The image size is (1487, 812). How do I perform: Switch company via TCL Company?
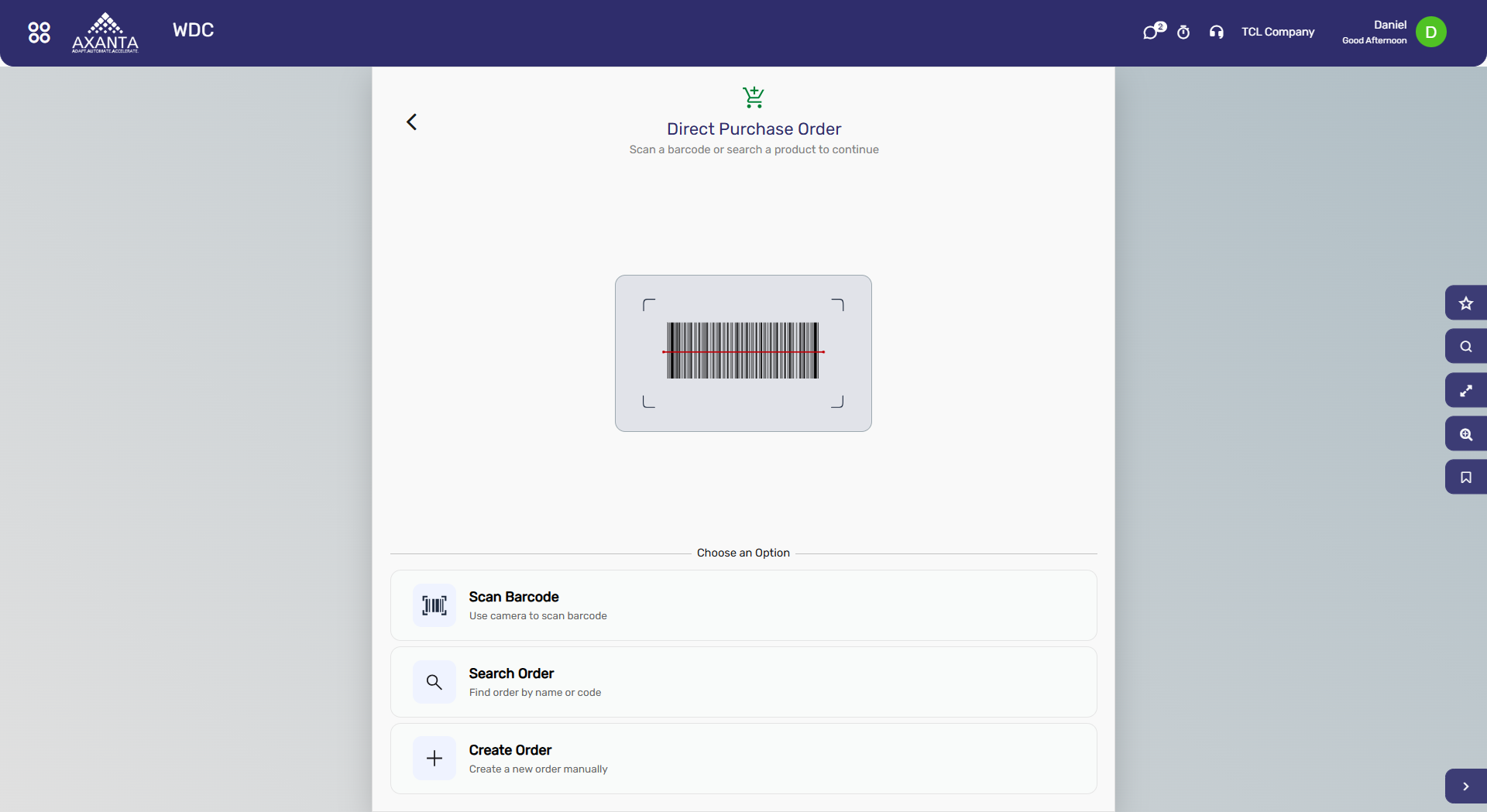1278,32
